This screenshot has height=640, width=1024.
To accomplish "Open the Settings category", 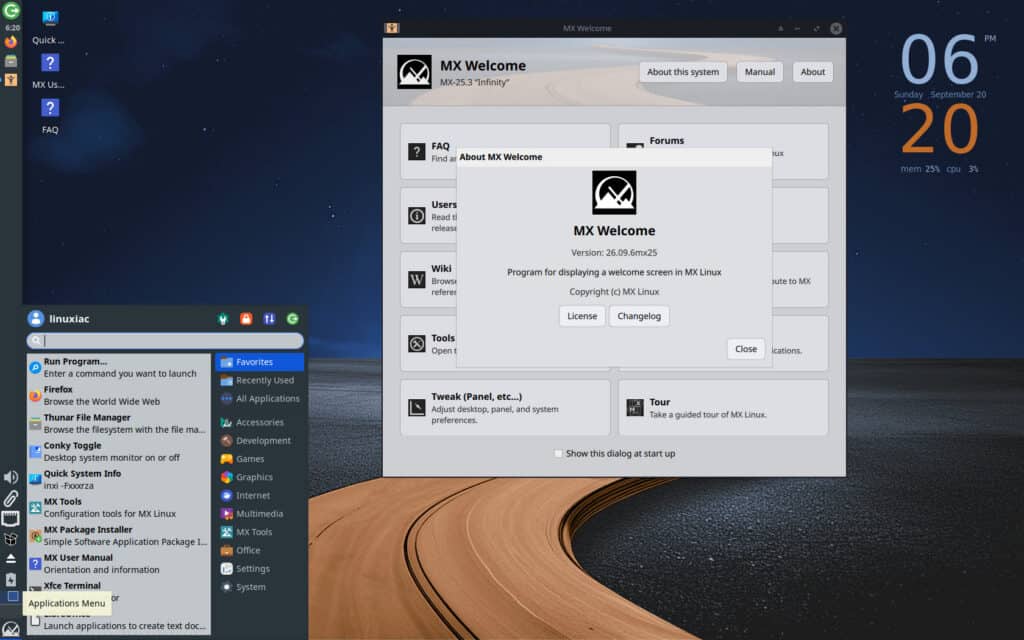I will click(259, 569).
